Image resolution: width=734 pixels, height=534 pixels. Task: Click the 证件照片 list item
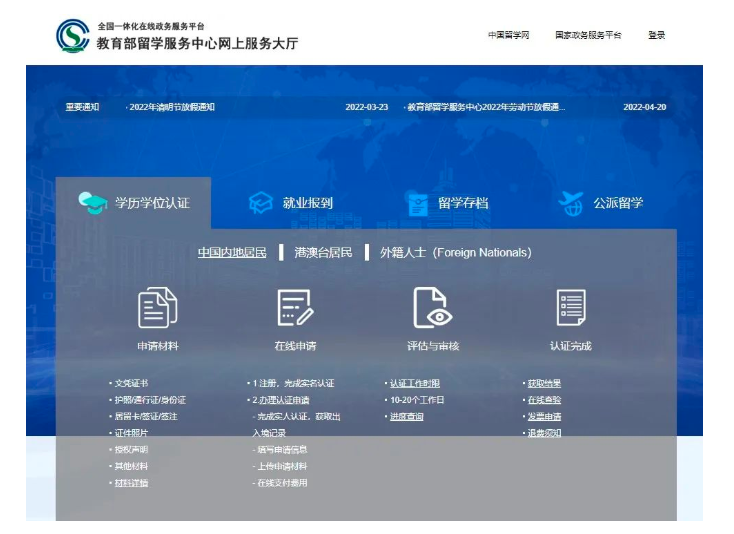pos(132,433)
